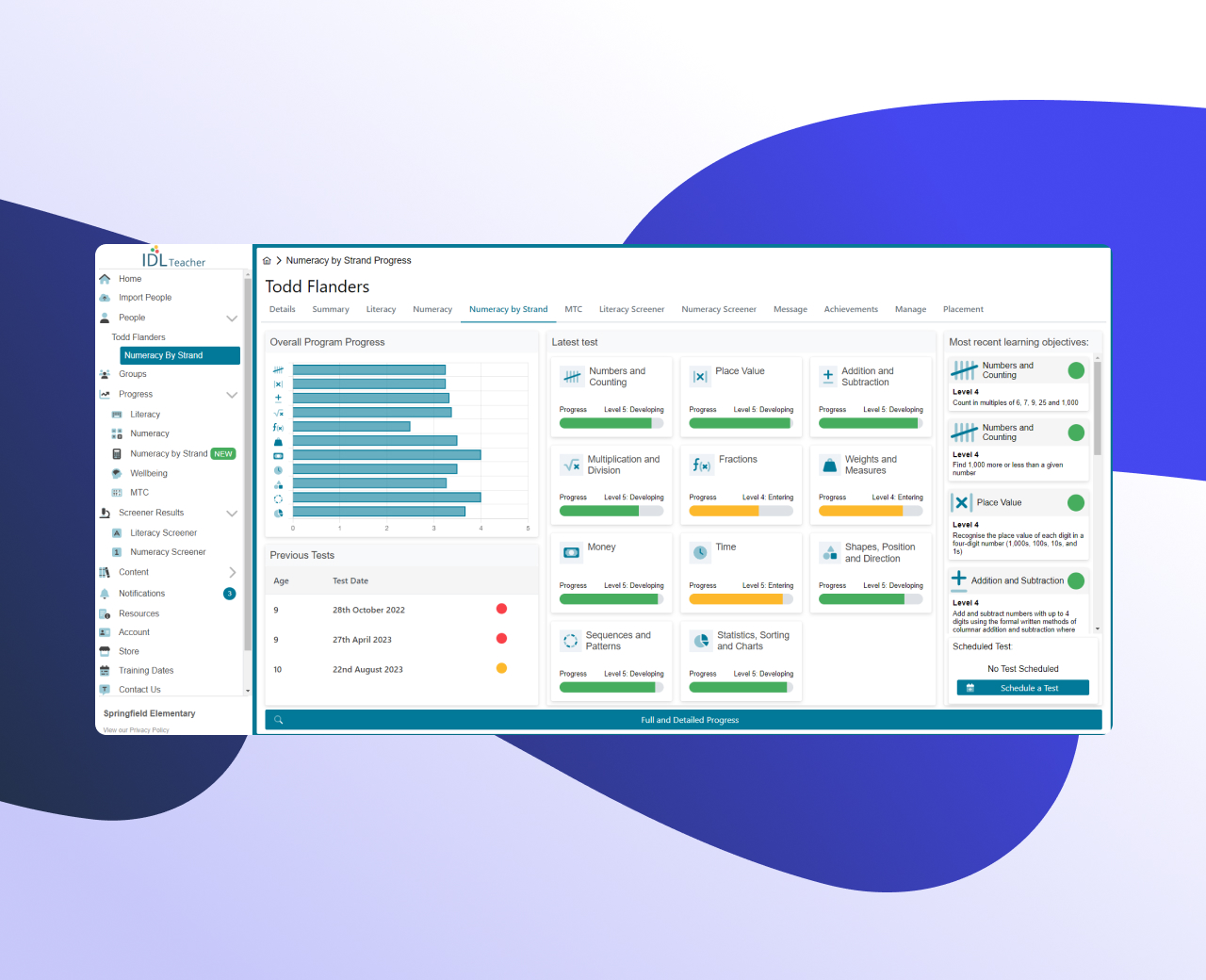Switch to the Literacy Screener tab

(631, 309)
